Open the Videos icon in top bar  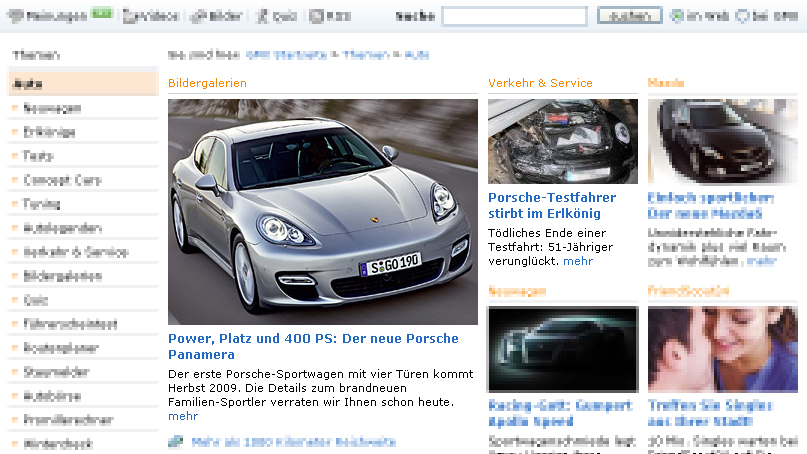tap(129, 16)
